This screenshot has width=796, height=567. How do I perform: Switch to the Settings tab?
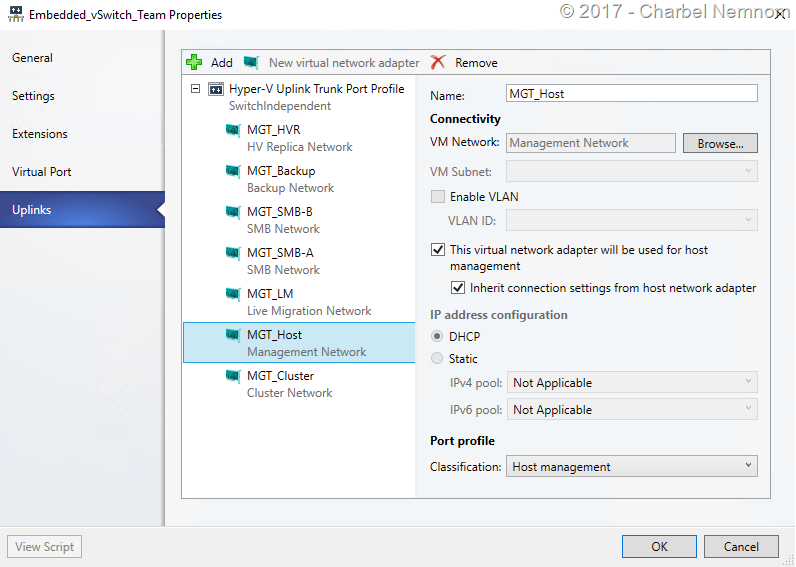[x=82, y=96]
